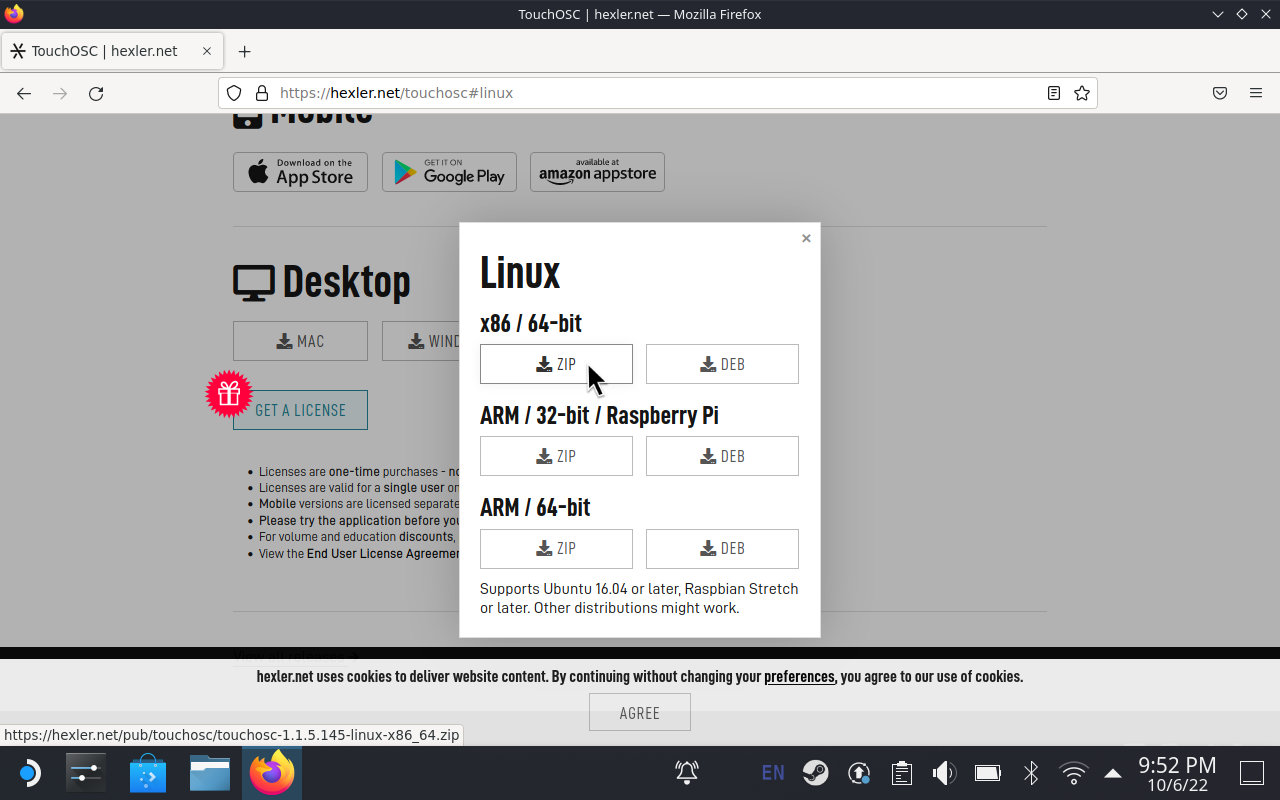This screenshot has height=800, width=1280.
Task: Close the Linux download dialog
Action: point(806,238)
